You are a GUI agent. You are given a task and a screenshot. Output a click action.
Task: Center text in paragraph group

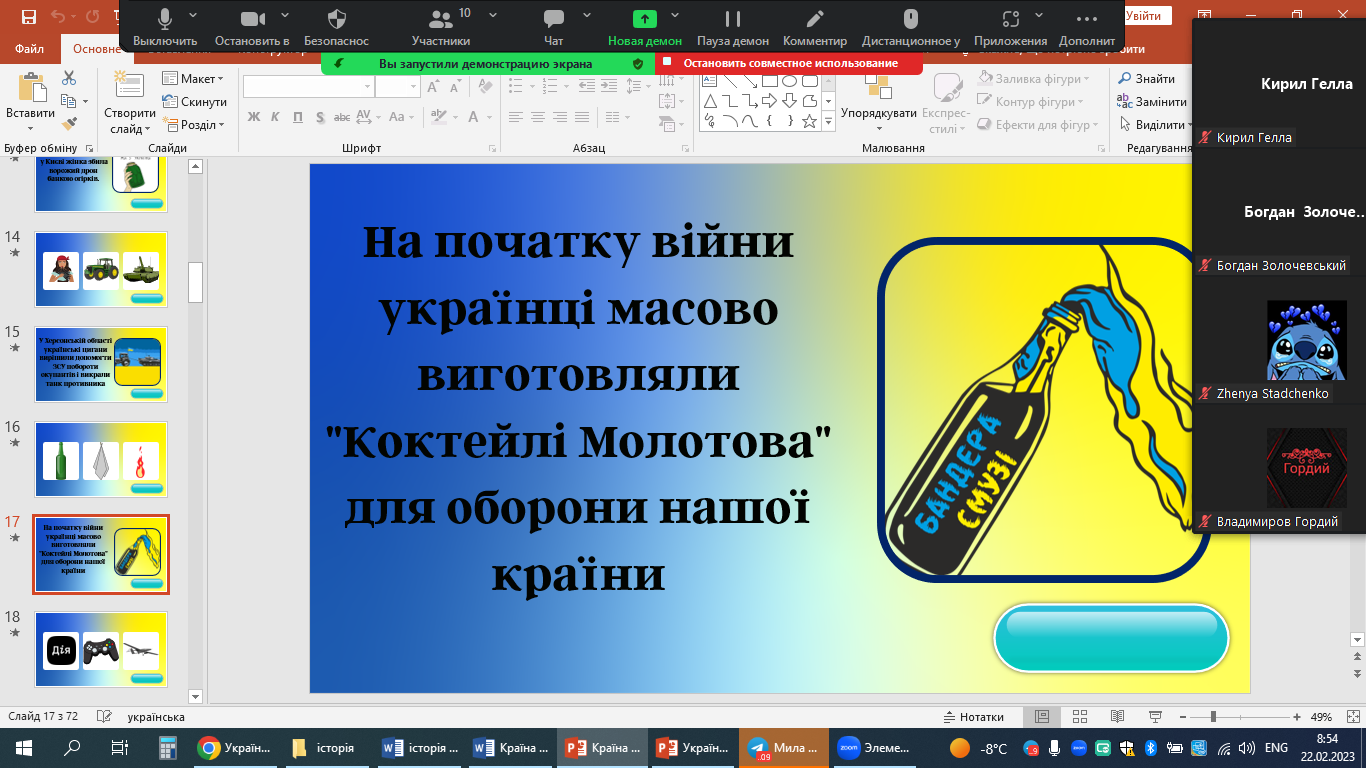tap(538, 117)
